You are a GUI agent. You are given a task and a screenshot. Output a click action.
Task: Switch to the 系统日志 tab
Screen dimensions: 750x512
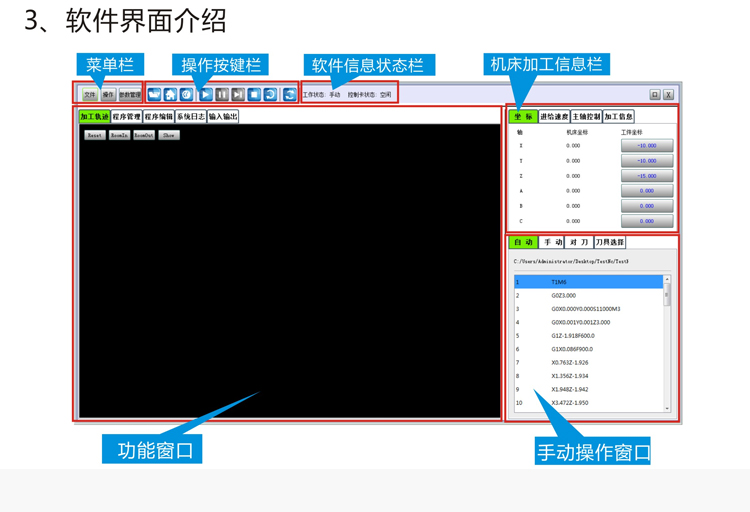(191, 116)
